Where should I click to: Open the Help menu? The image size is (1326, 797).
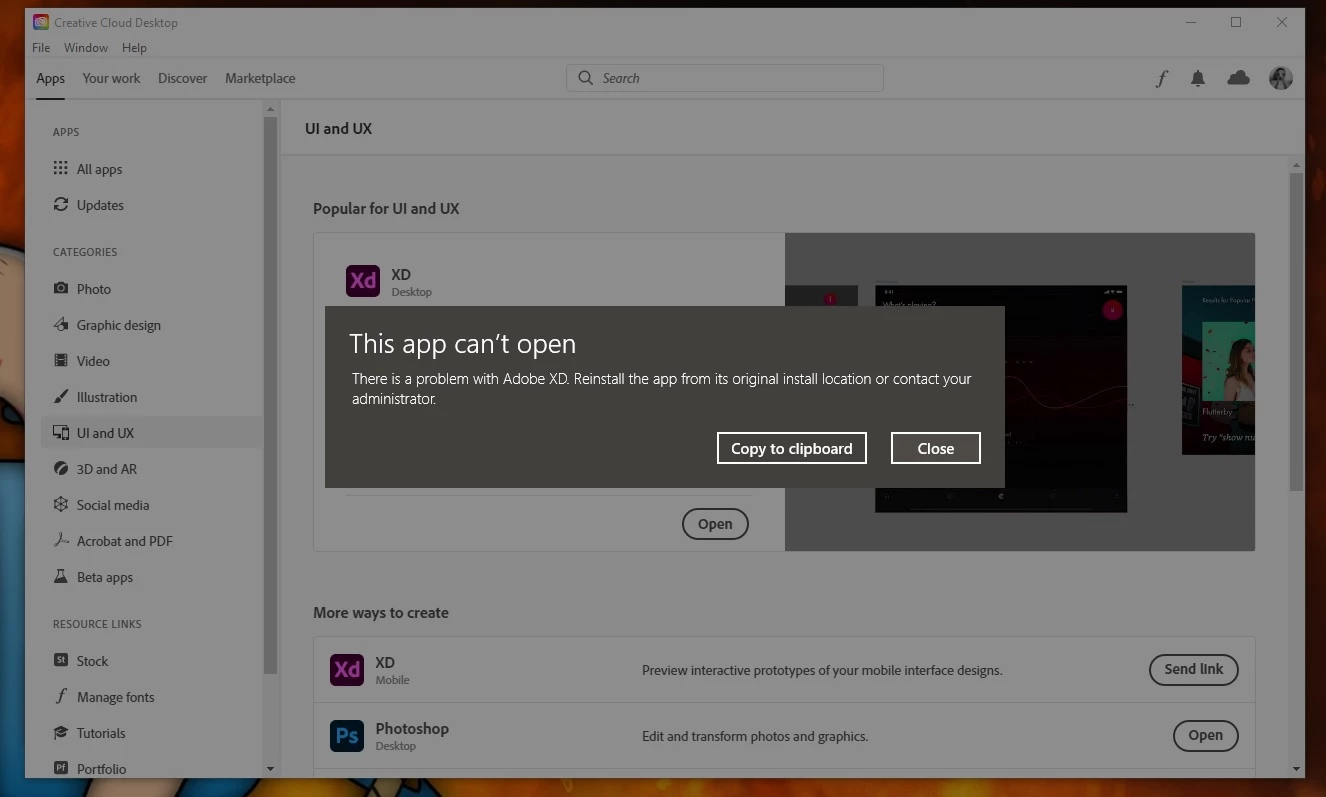click(x=134, y=48)
